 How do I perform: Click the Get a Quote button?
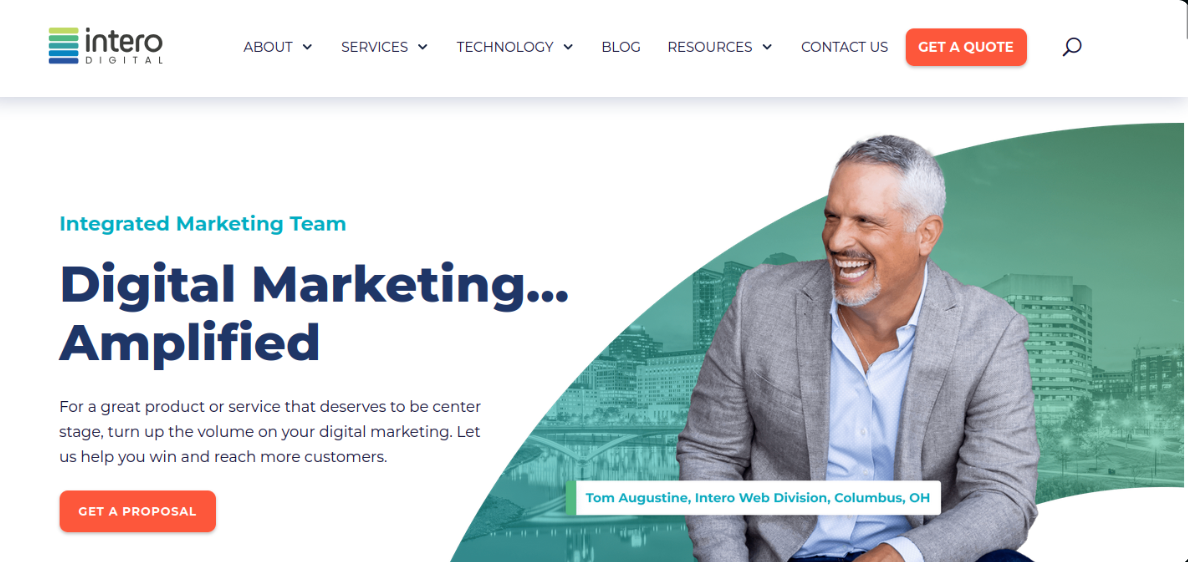[966, 47]
